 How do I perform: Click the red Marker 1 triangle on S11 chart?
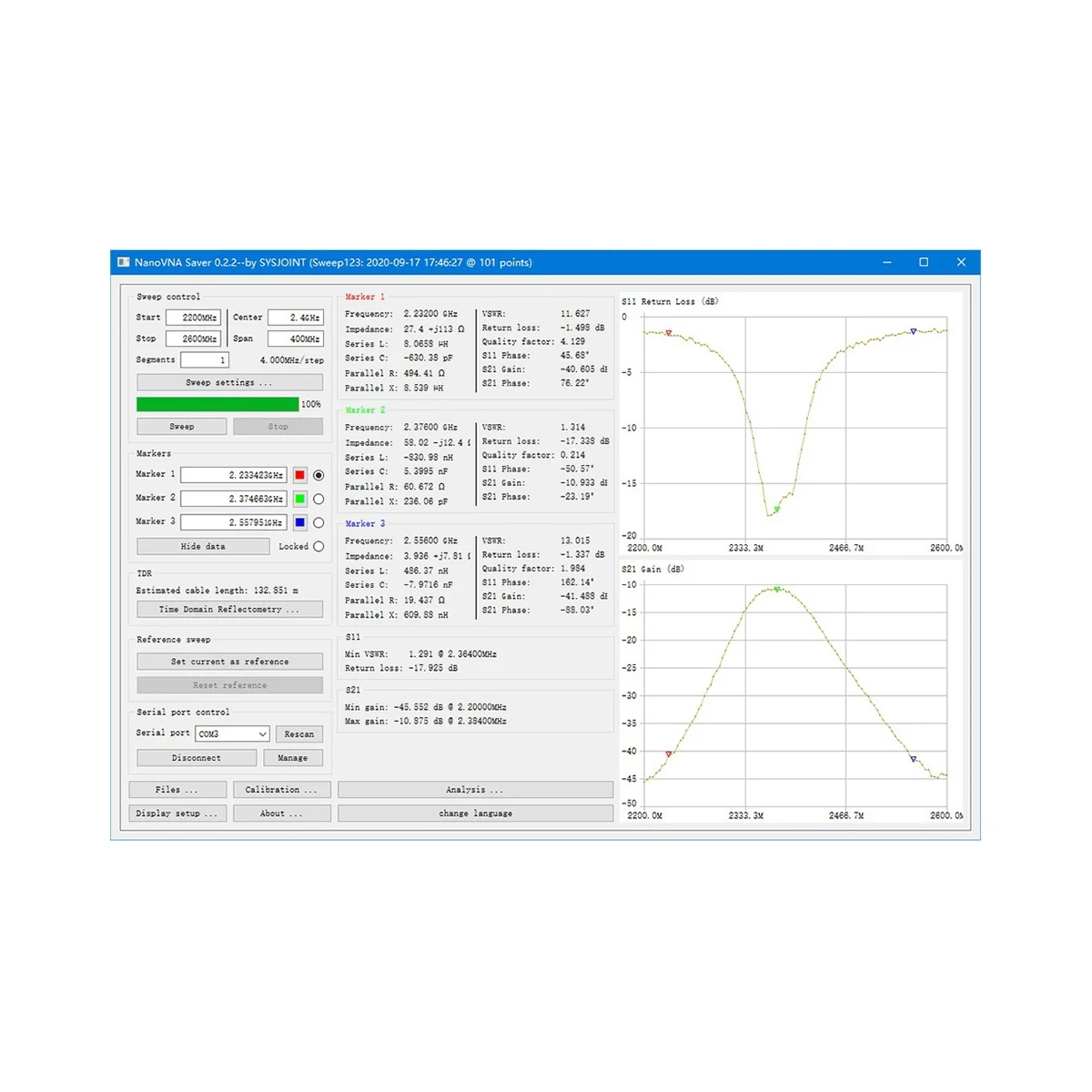click(669, 333)
